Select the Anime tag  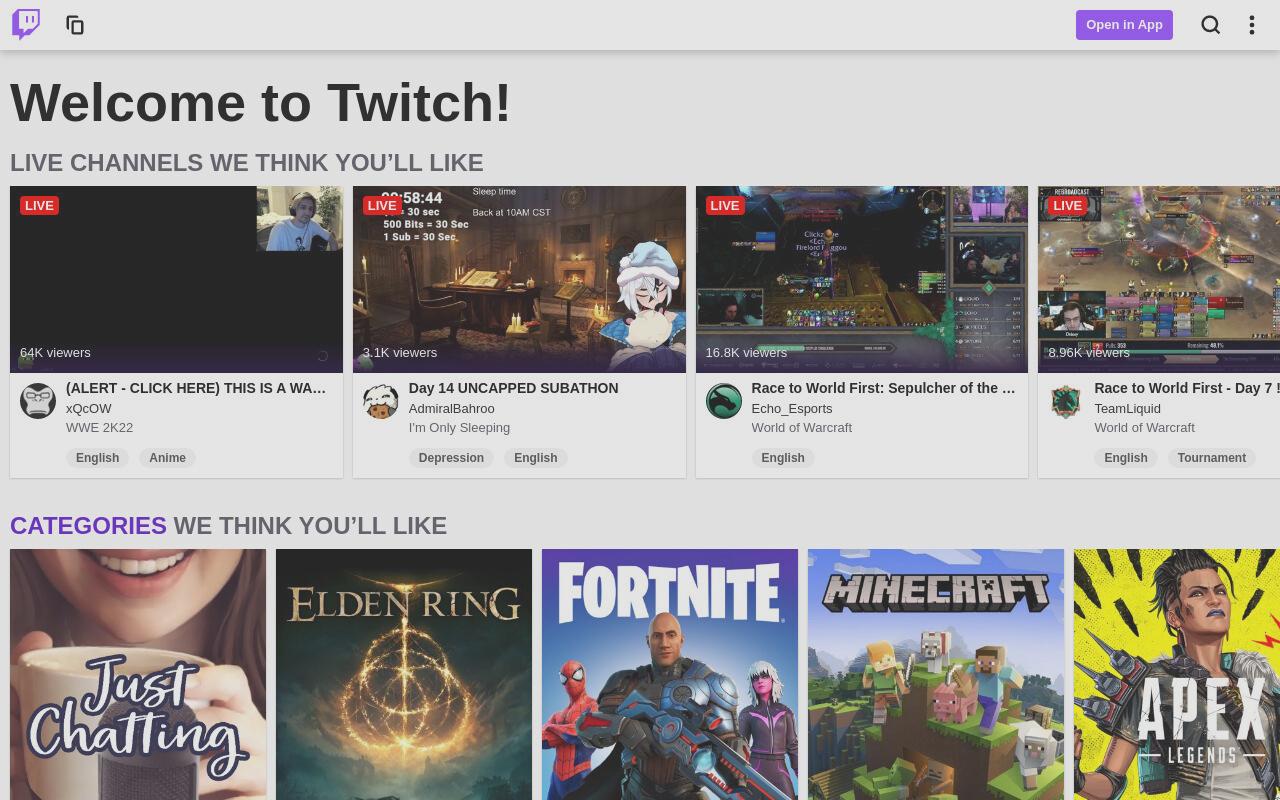click(x=167, y=458)
